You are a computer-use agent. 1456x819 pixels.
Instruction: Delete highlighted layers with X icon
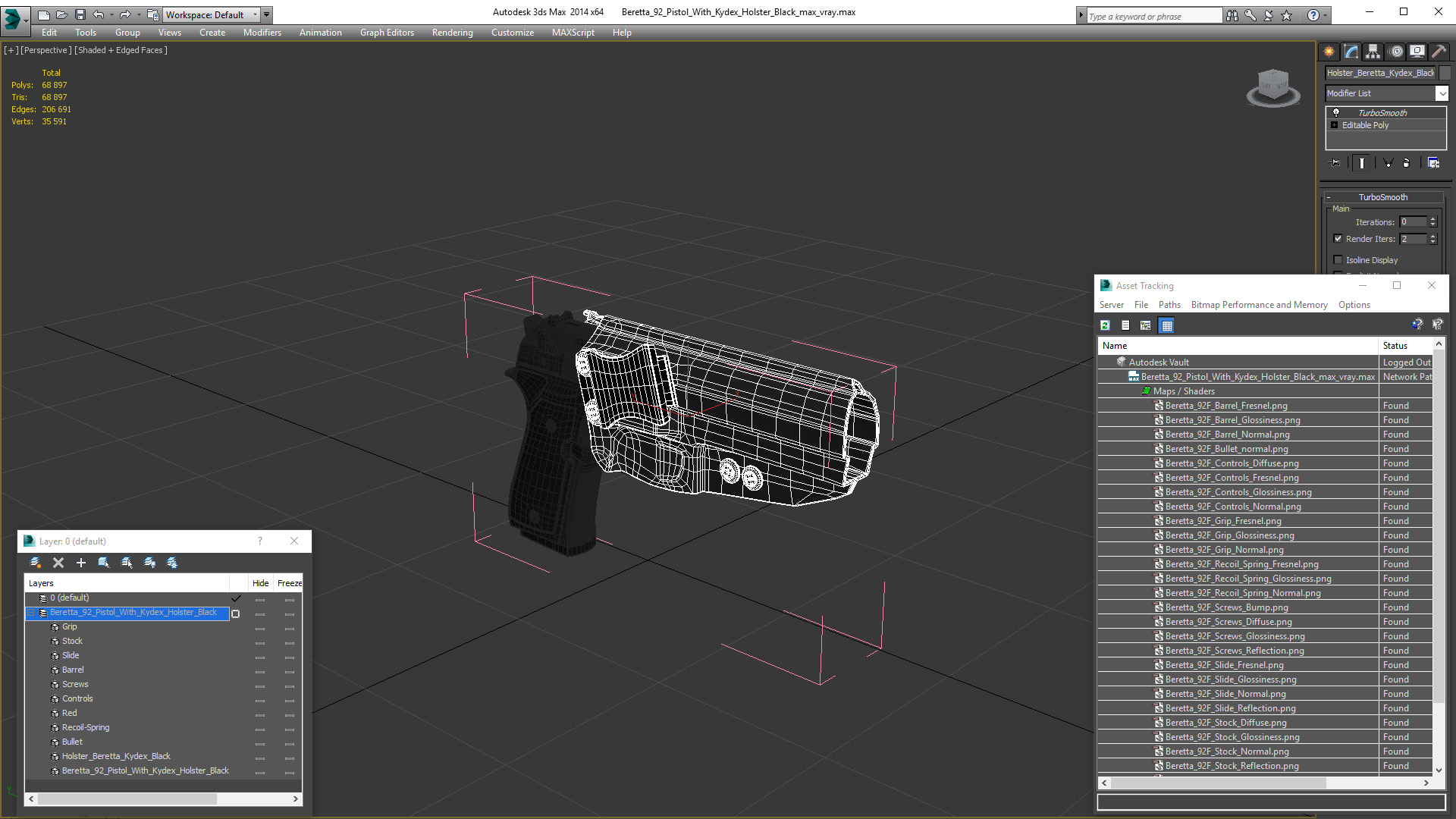(x=58, y=563)
